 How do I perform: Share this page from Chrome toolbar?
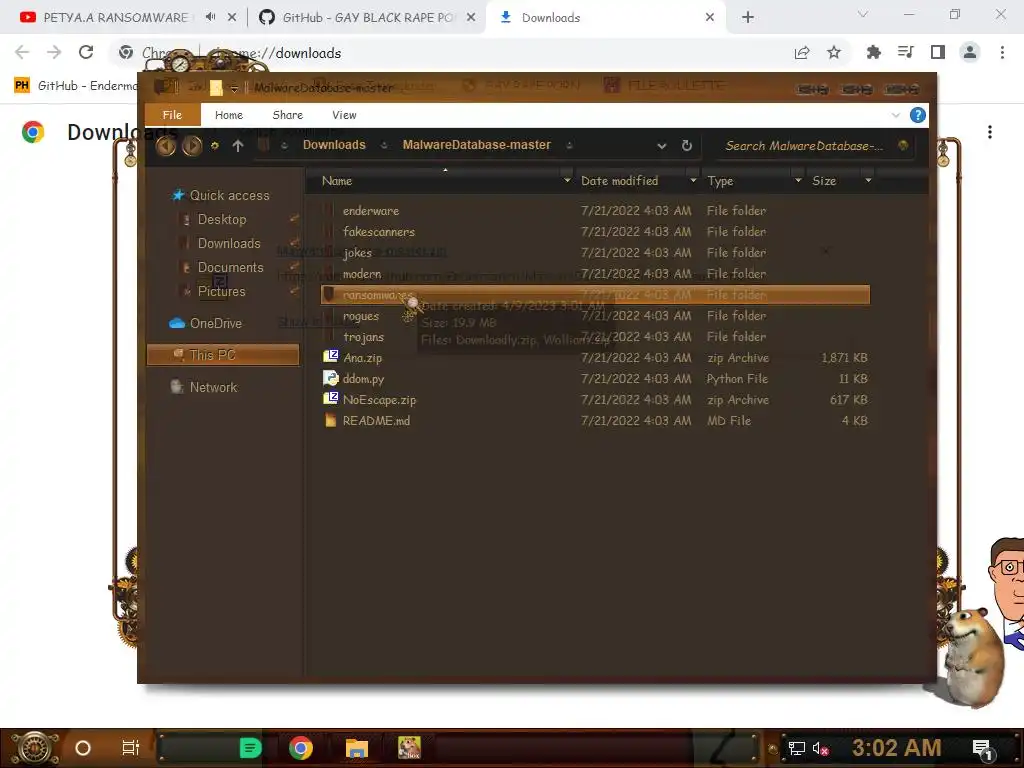(x=802, y=52)
